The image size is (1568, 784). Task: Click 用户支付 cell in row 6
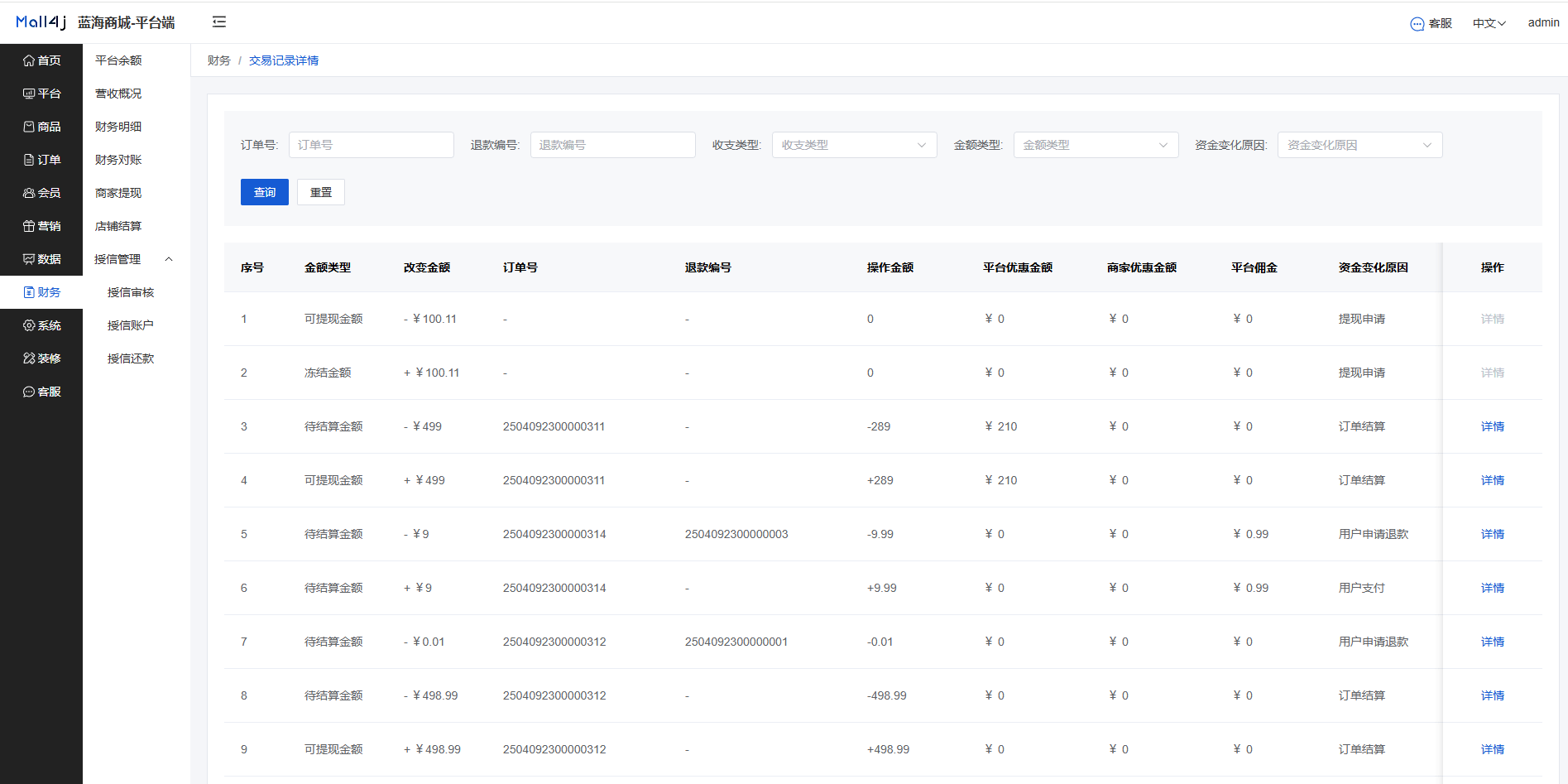click(x=1362, y=588)
